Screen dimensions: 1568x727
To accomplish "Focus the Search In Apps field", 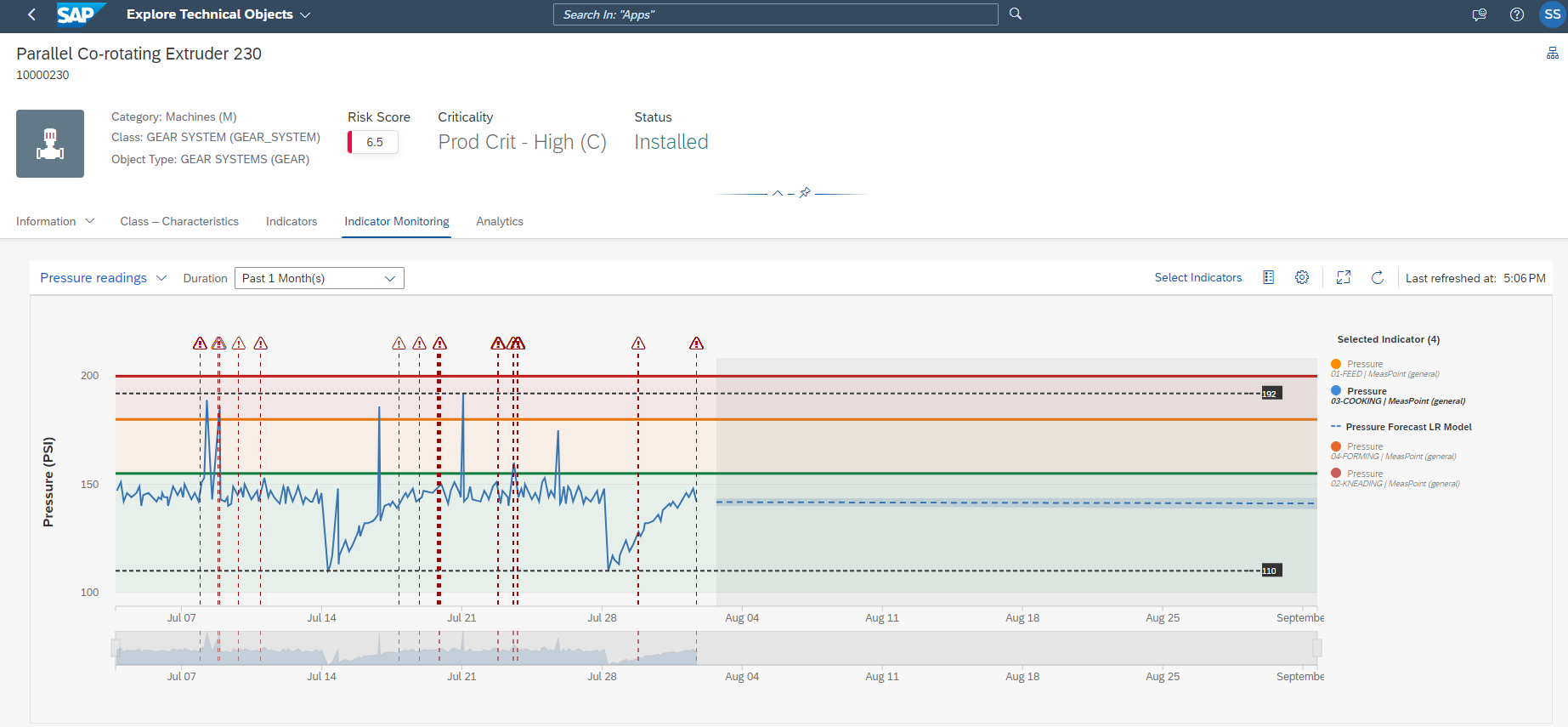I will pos(775,14).
